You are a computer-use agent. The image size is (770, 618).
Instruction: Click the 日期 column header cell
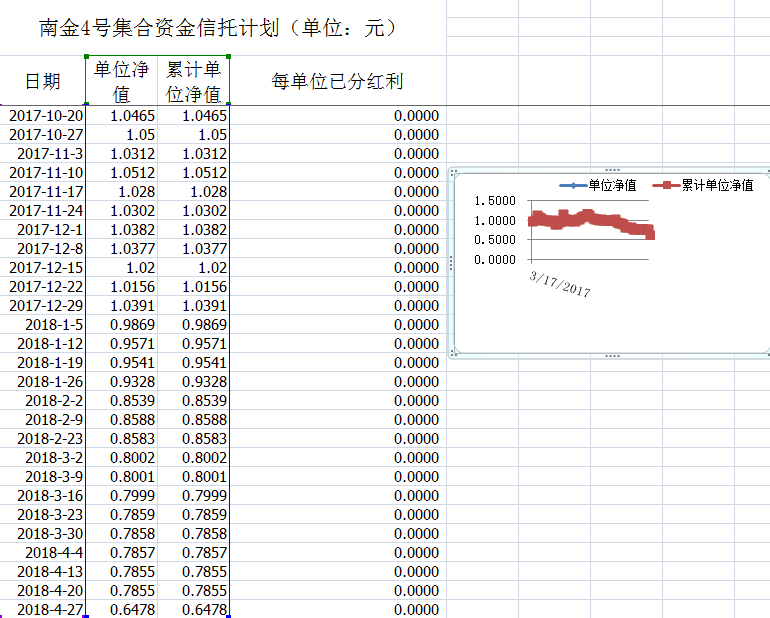(43, 81)
